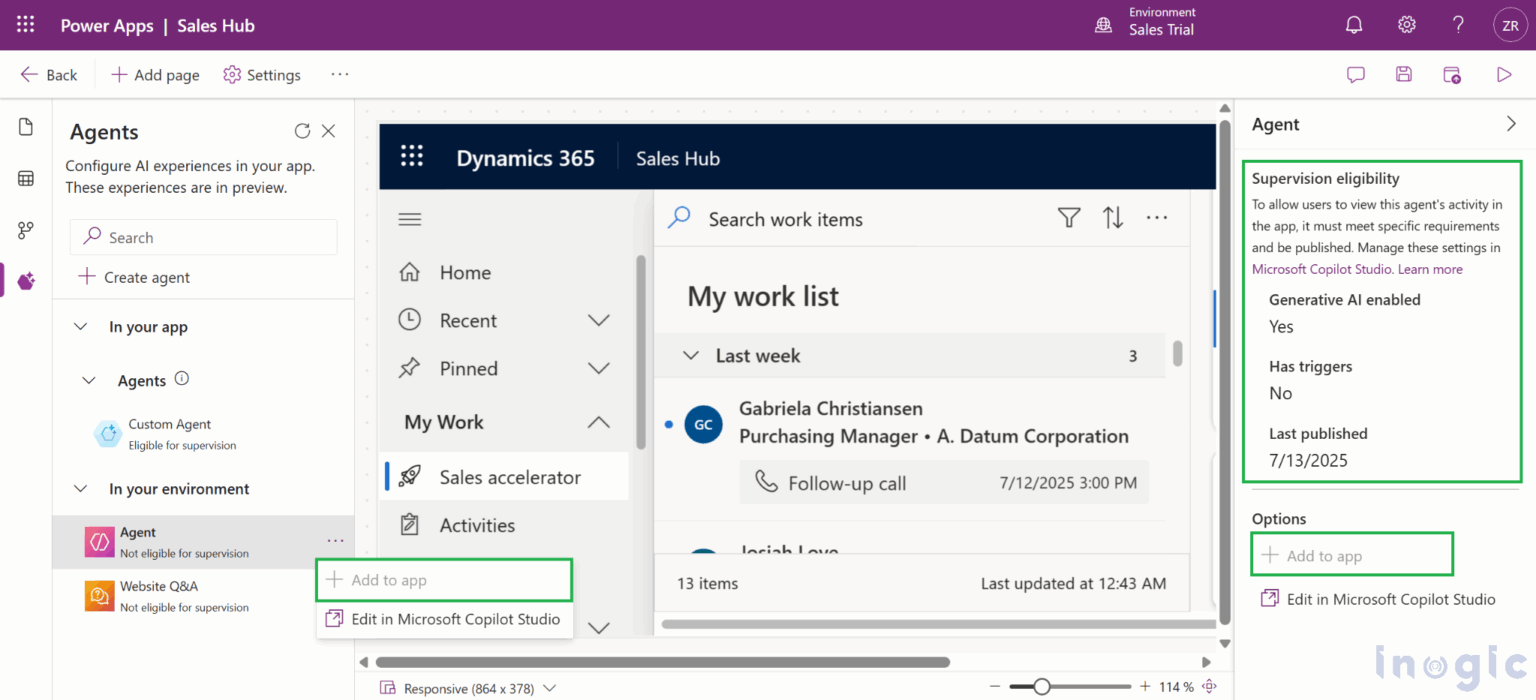Open the Data panel from the sidebar
This screenshot has width=1536, height=700.
click(25, 178)
